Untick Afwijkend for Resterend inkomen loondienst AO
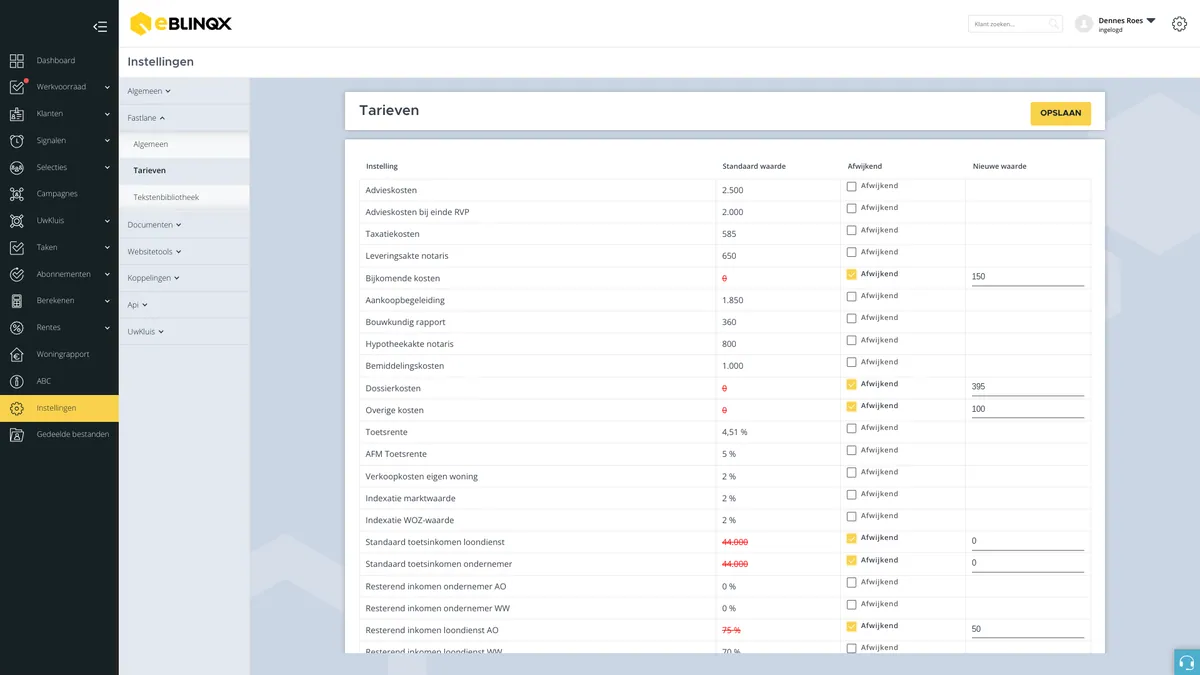 (x=851, y=627)
